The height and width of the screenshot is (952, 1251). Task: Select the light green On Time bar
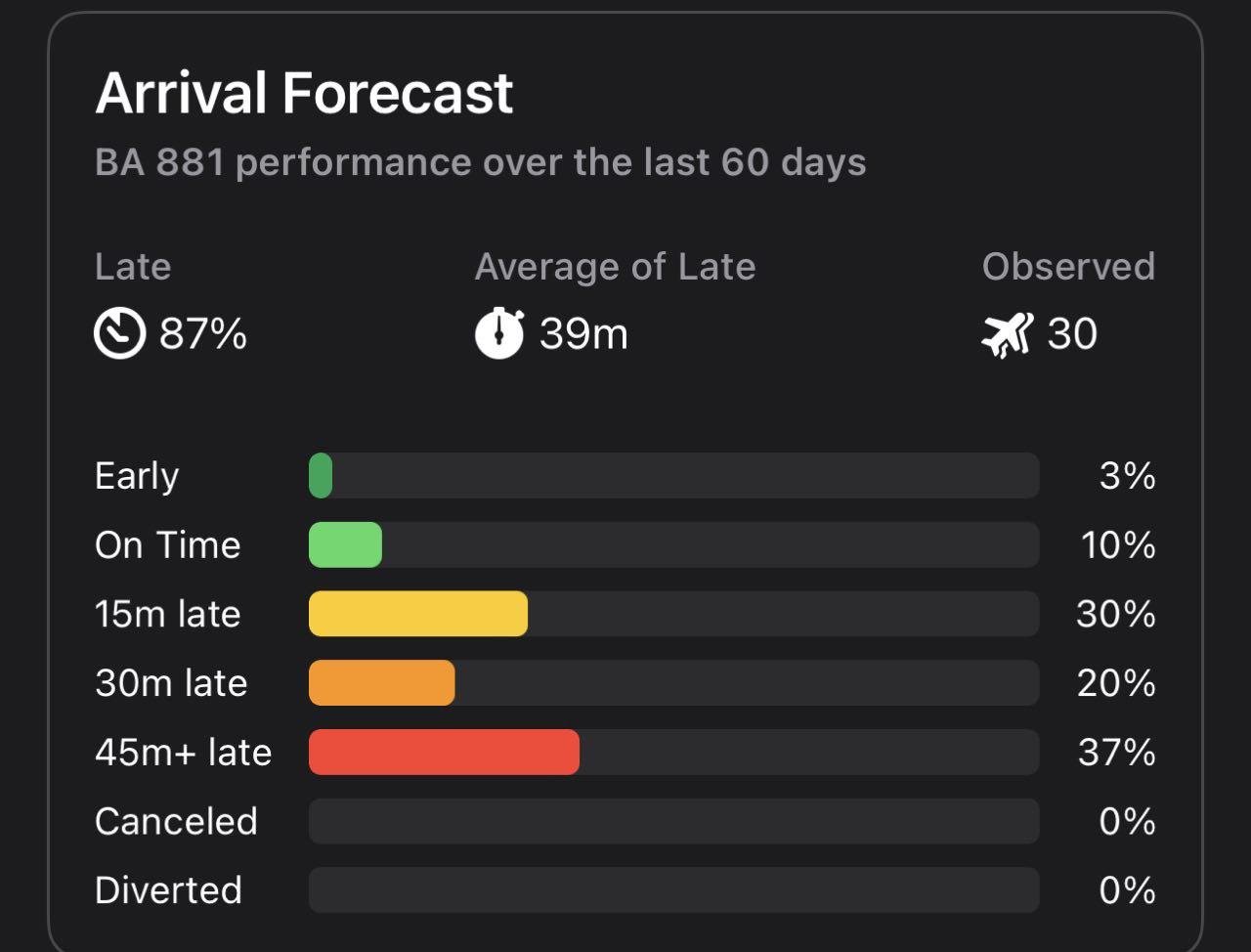point(345,545)
